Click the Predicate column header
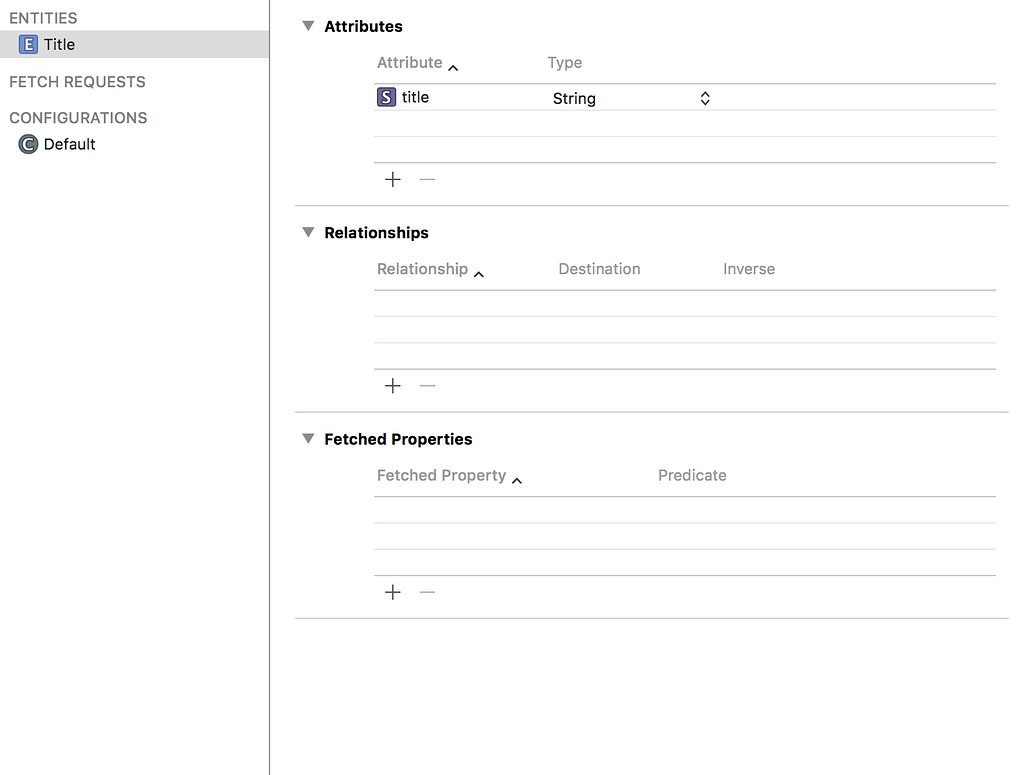 coord(692,475)
